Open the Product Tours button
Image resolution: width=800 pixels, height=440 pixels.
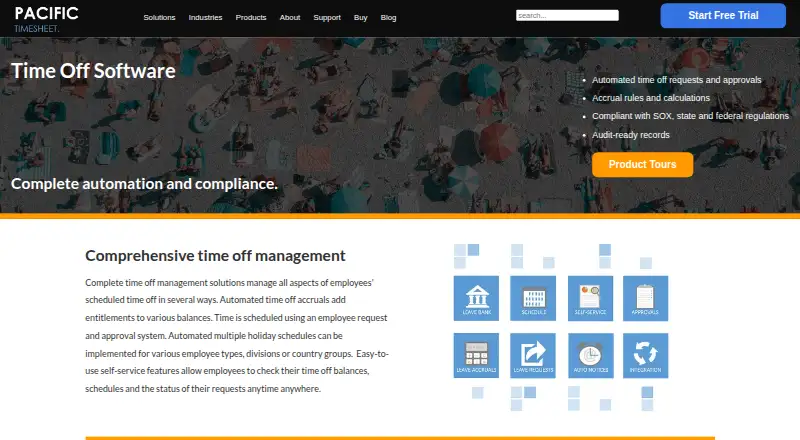(642, 164)
